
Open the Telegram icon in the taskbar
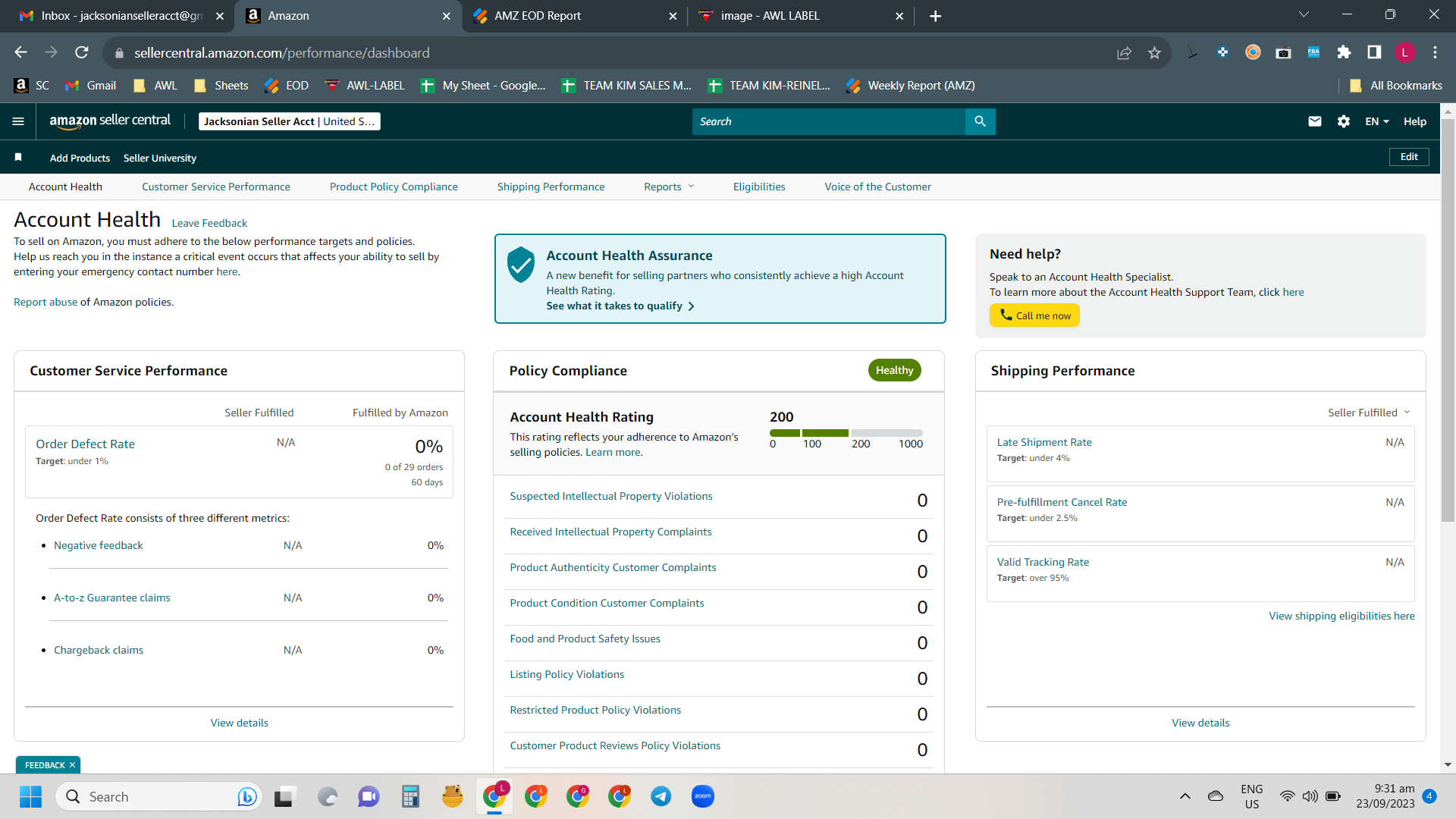(661, 797)
